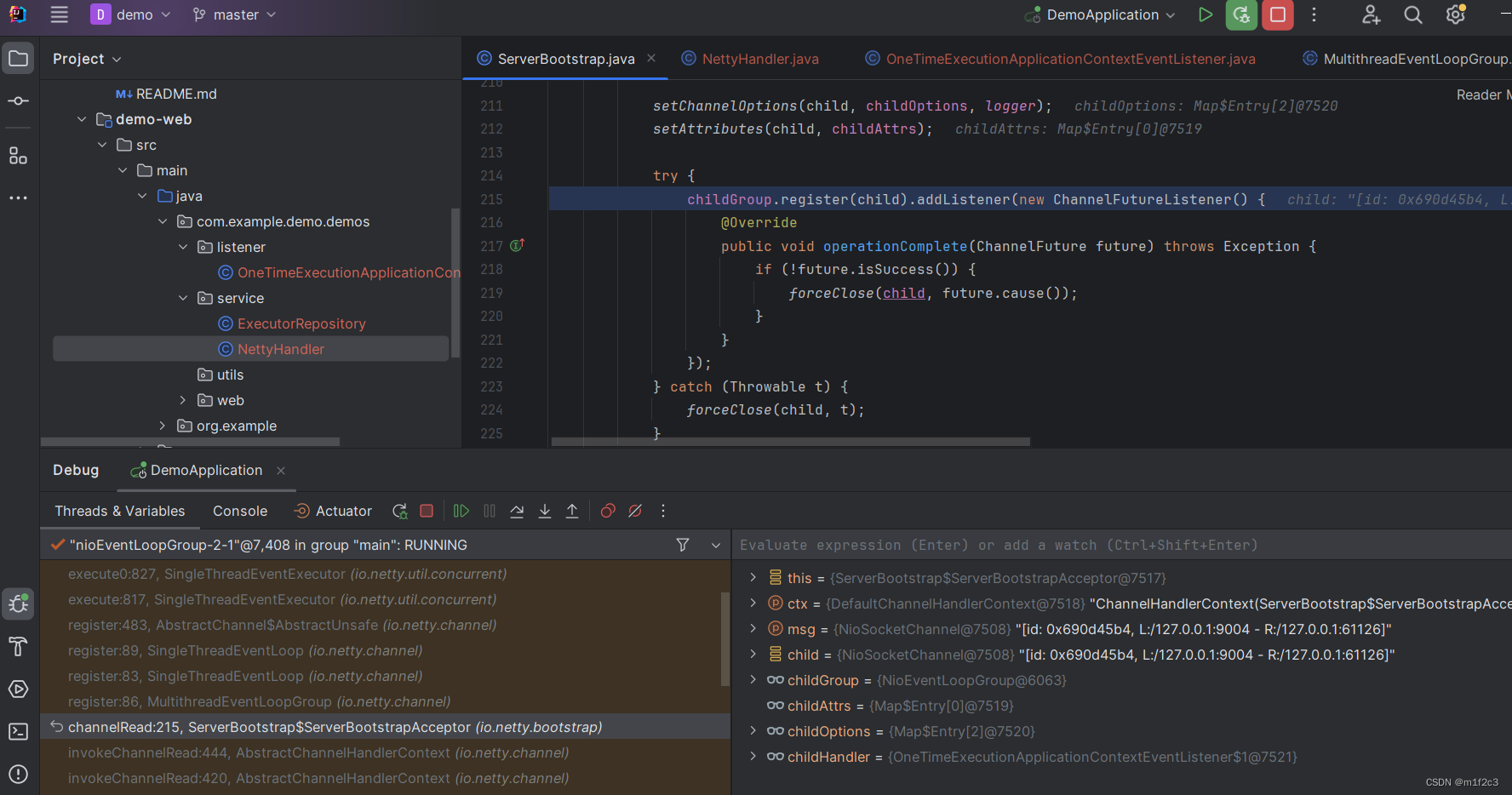This screenshot has width=1512, height=795.
Task: Close the ServerBootstrap.java tab
Action: (x=651, y=58)
